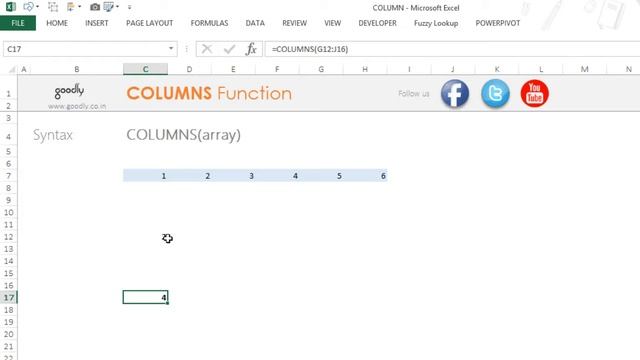Select cell containing value 6 in row 7

365,176
